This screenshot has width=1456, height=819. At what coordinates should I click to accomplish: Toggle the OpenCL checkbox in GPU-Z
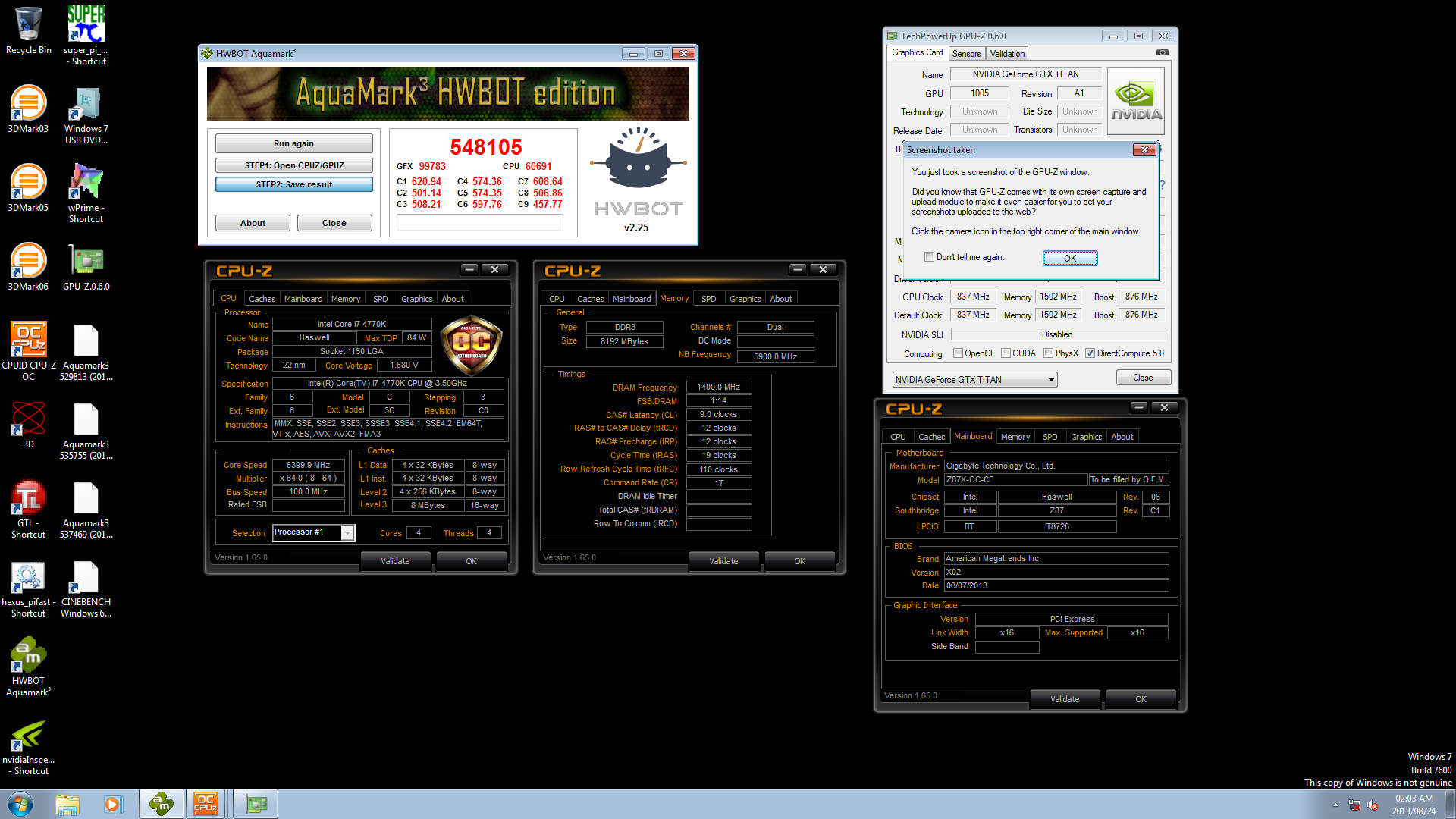(958, 353)
